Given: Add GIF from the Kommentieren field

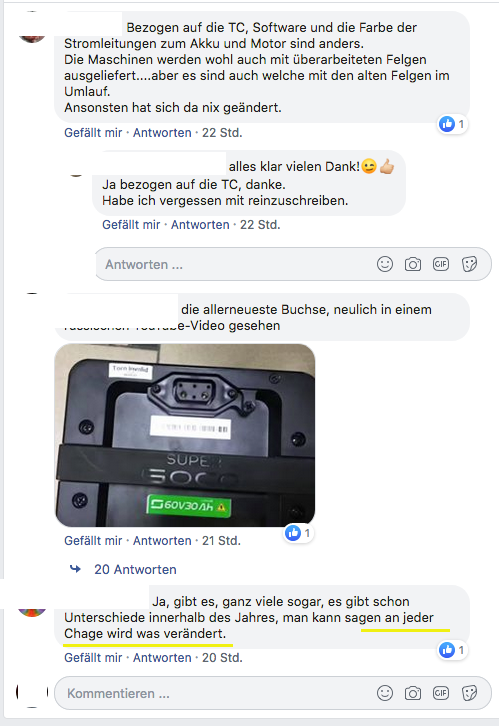Looking at the screenshot, I should click(x=441, y=693).
